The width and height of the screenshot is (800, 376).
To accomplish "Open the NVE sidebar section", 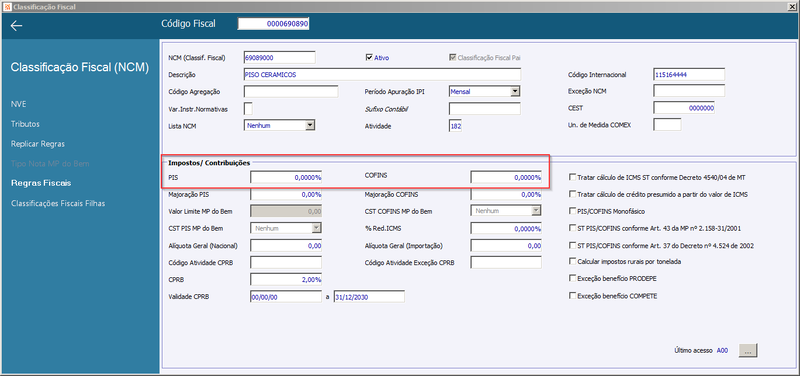I will [18, 104].
